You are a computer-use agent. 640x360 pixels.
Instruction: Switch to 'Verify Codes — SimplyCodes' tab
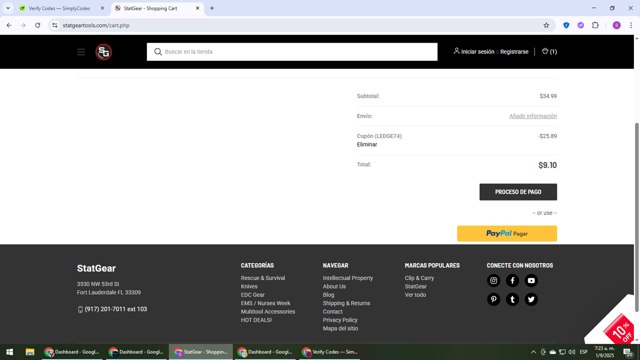tap(59, 8)
